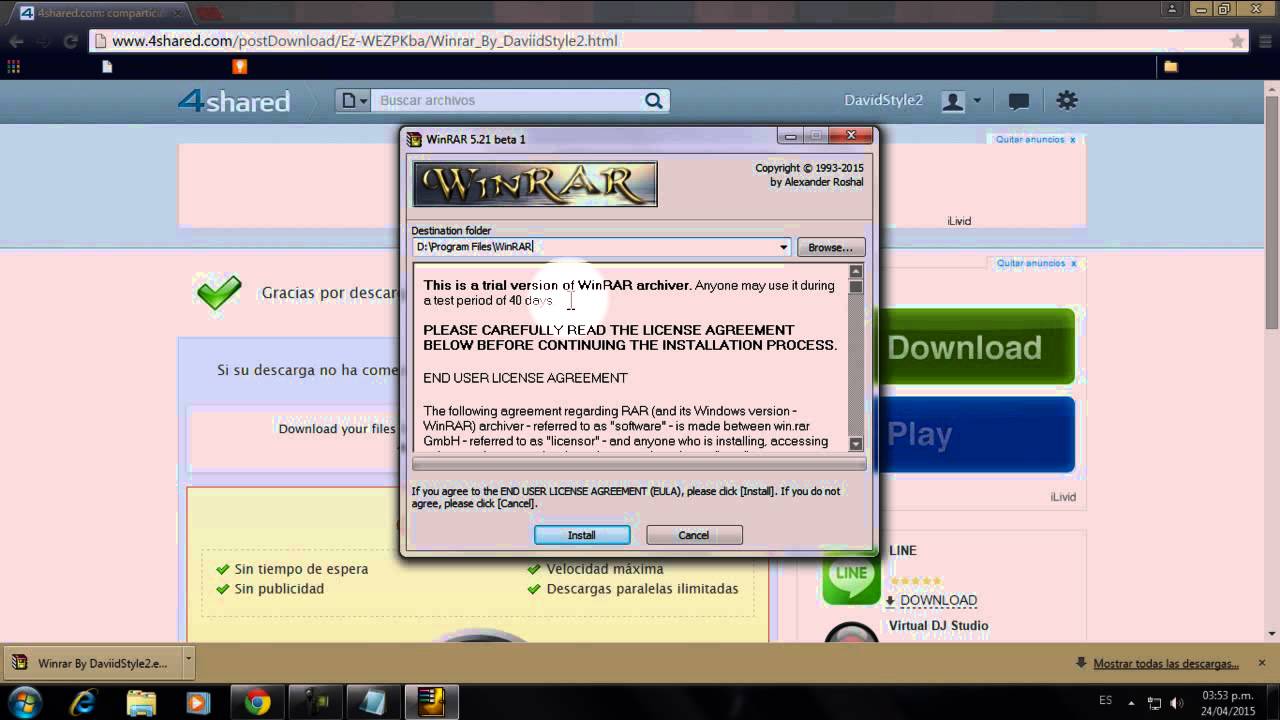This screenshot has height=720, width=1280.
Task: Open the destination folder dropdown arrow
Action: point(783,247)
